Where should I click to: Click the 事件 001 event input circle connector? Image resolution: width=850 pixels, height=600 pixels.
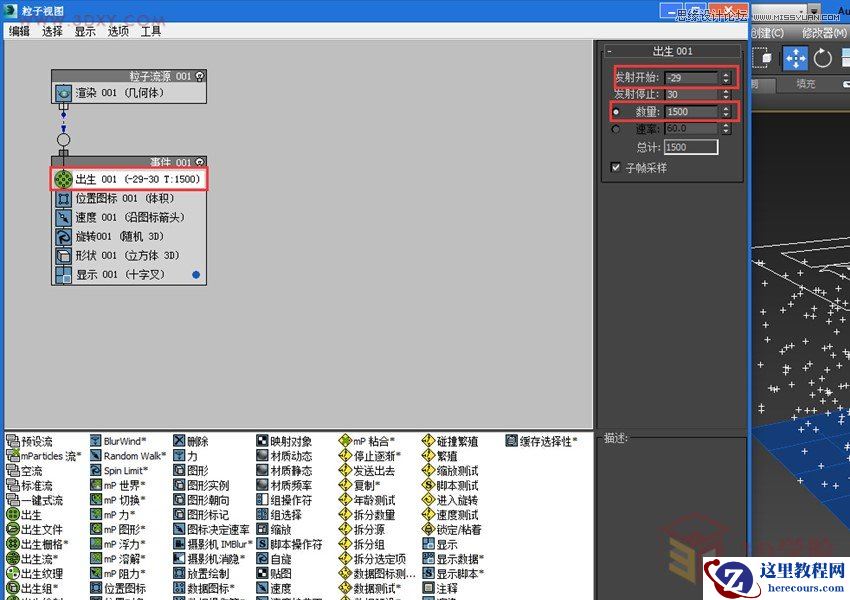[x=63, y=140]
